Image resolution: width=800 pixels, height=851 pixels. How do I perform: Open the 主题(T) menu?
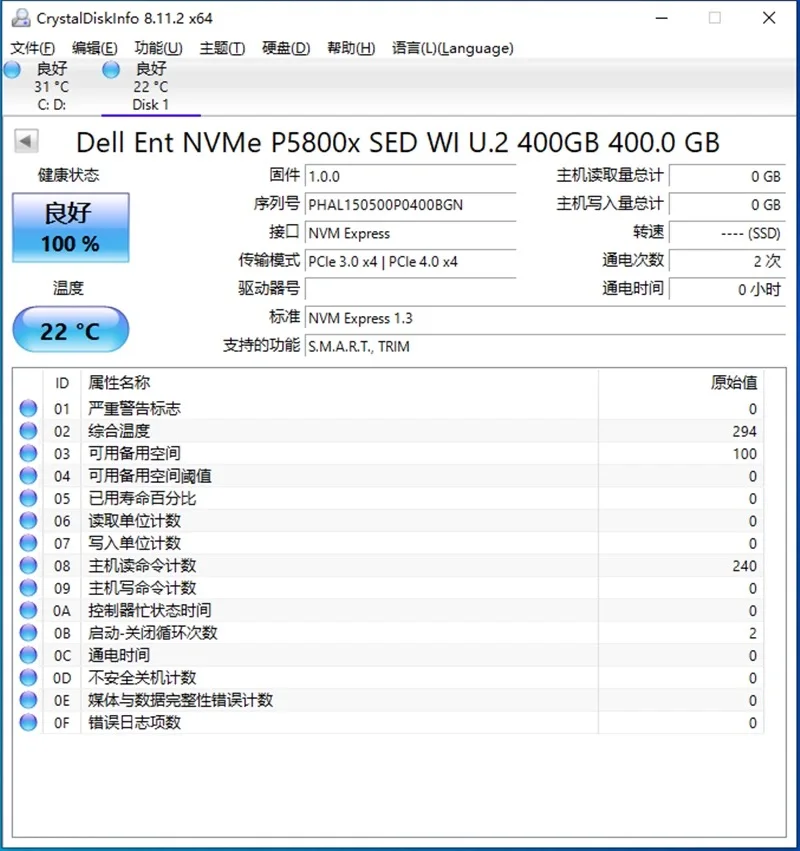[222, 48]
